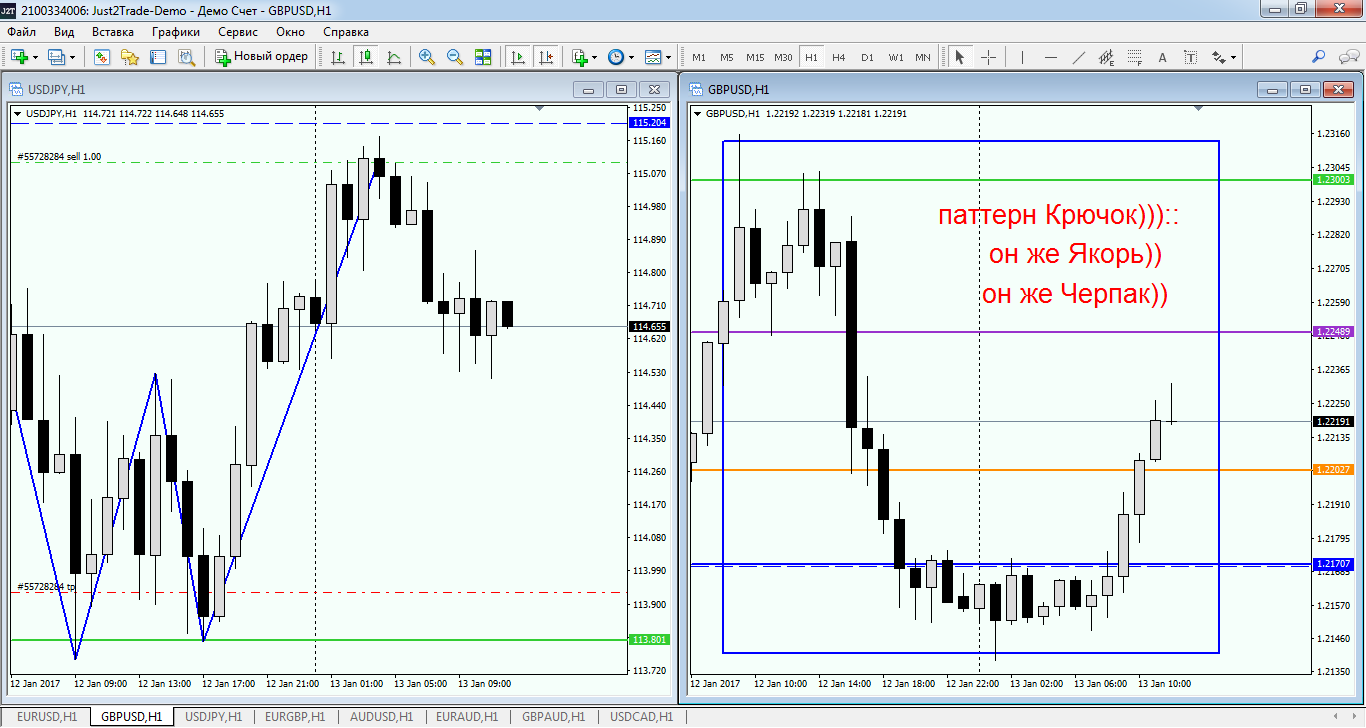Select the Fibonacci Retracement tool
Screen dimensions: 1366x728
(x=1134, y=57)
